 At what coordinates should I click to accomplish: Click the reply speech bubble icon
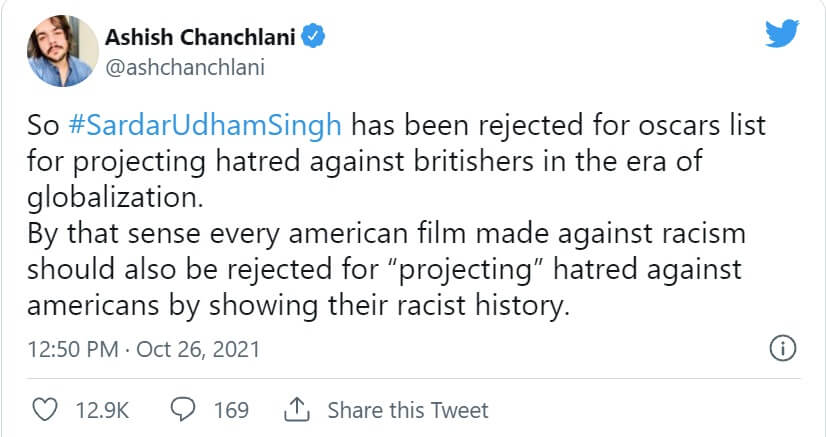183,410
